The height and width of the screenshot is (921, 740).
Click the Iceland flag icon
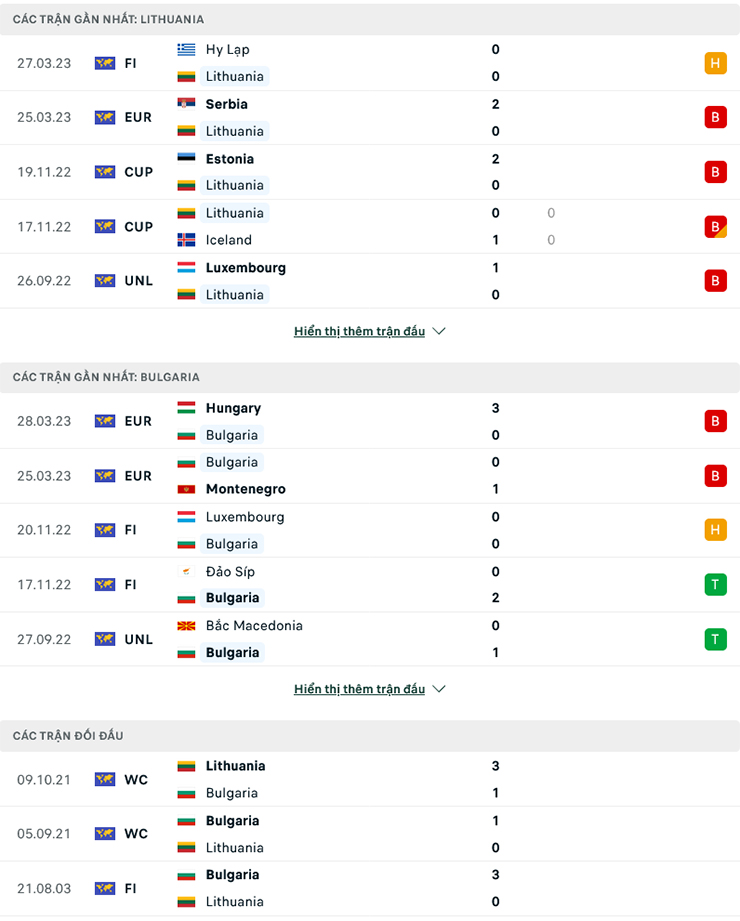(x=186, y=240)
